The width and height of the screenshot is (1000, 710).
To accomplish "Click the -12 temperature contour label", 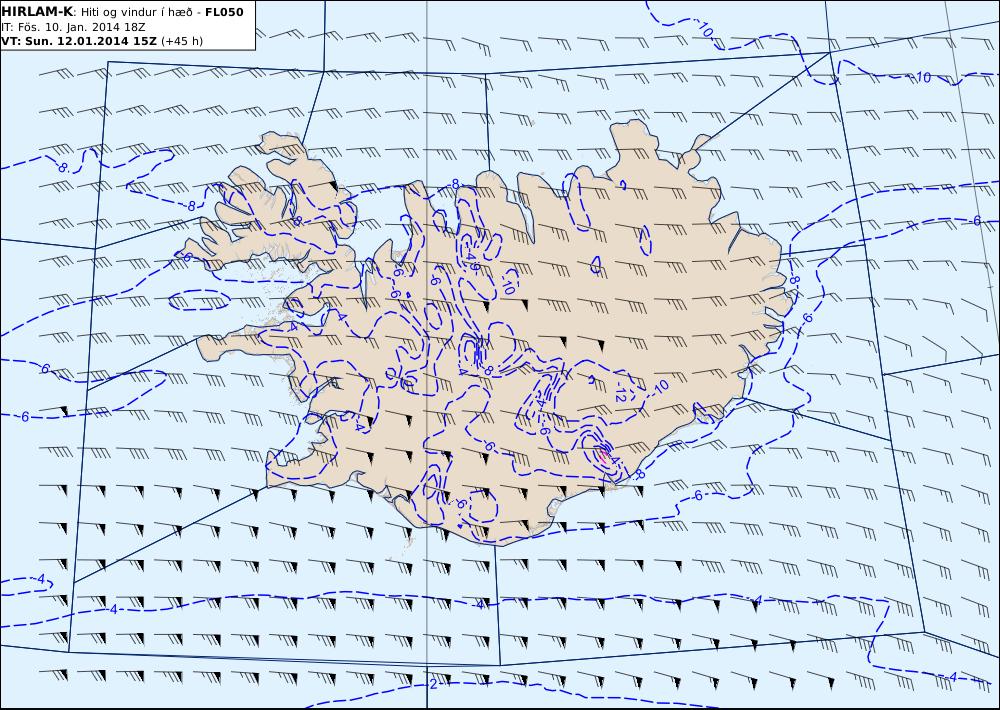I will coord(621,391).
